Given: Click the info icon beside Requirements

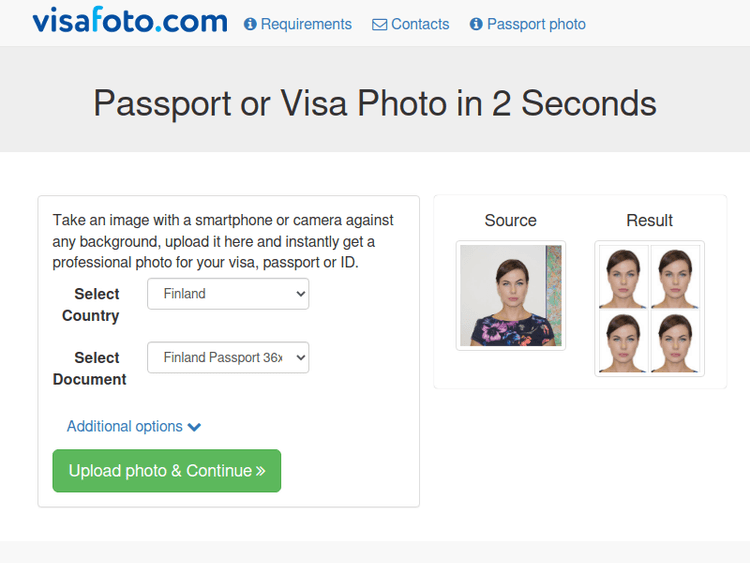Looking at the screenshot, I should pos(250,24).
